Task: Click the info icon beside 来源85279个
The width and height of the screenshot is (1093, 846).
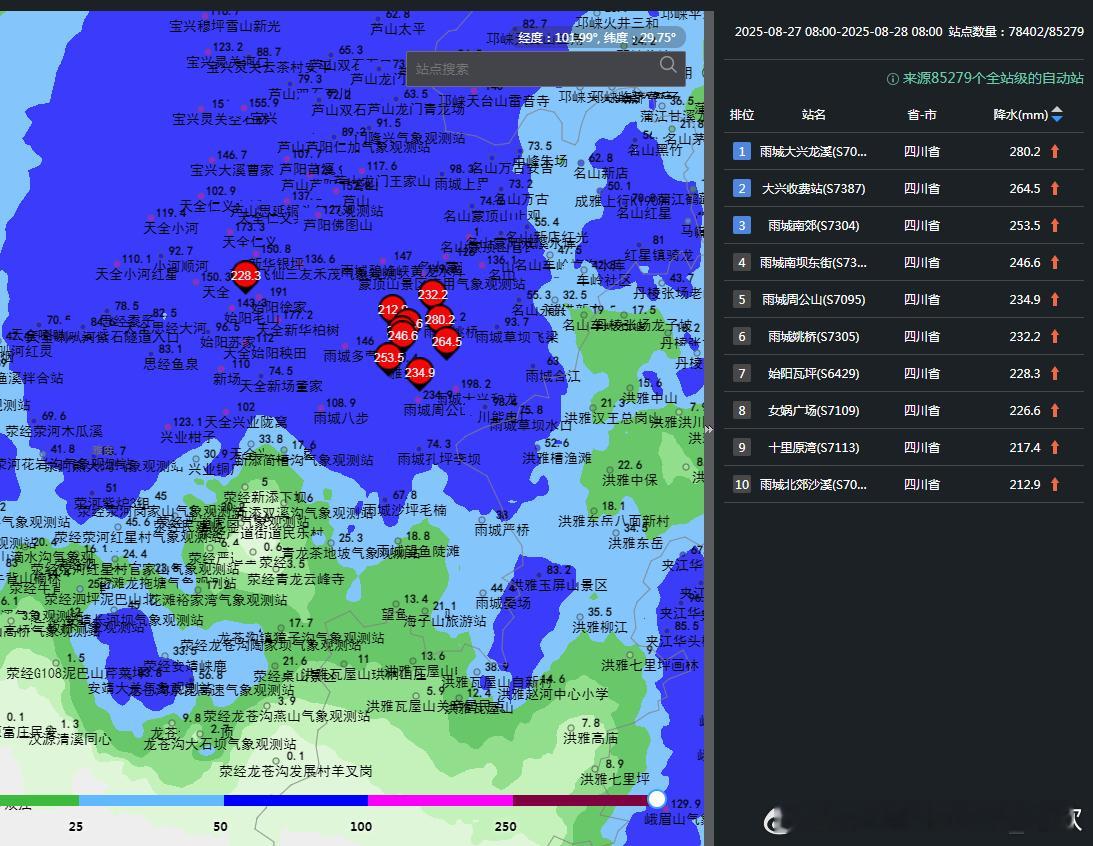Action: tap(892, 79)
